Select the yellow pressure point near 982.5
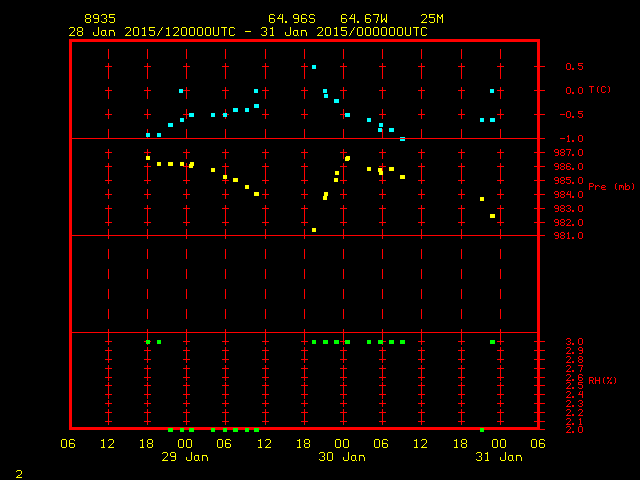Viewport: 640px width, 480px height. click(x=492, y=216)
